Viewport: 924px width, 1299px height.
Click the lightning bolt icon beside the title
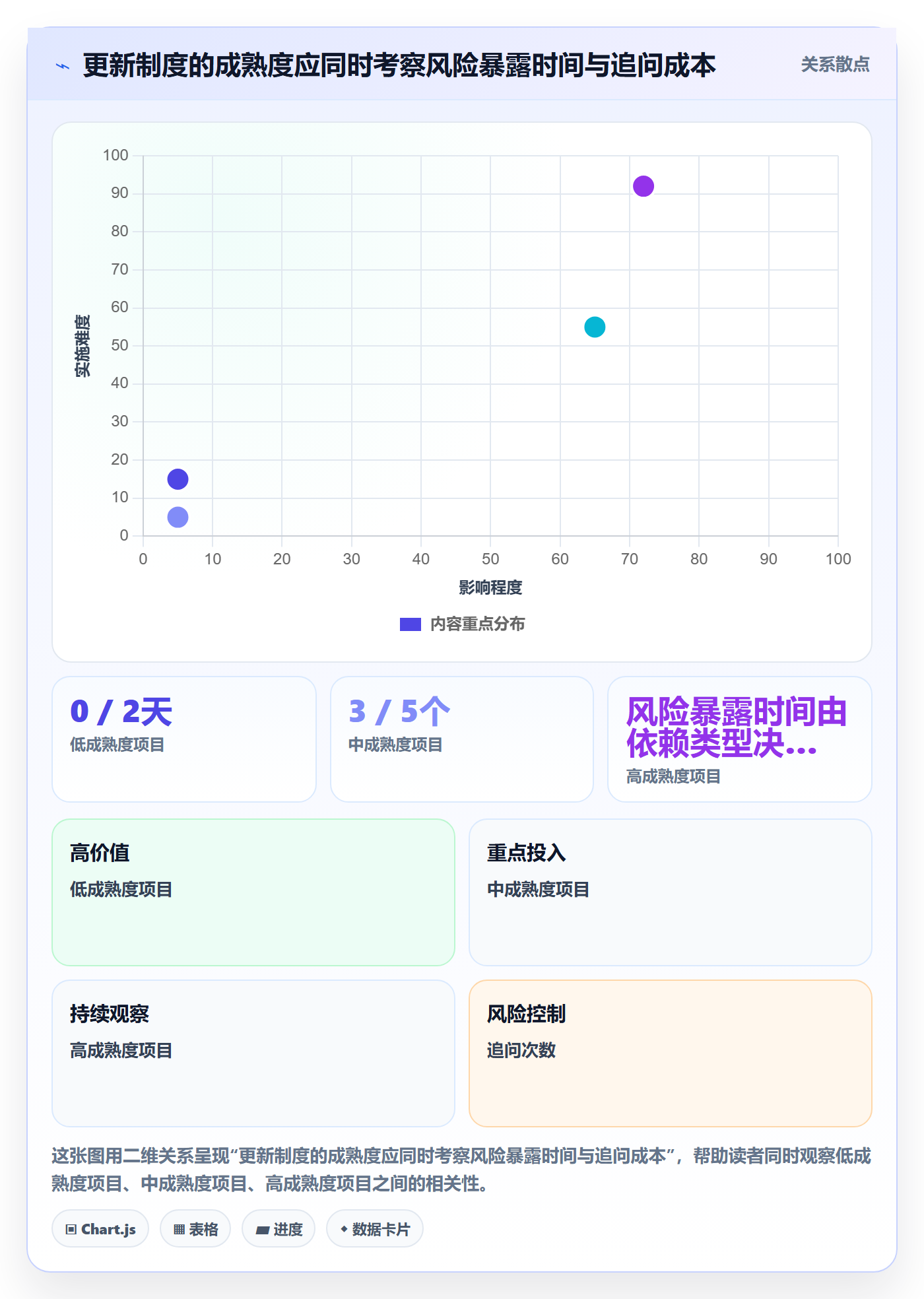63,66
